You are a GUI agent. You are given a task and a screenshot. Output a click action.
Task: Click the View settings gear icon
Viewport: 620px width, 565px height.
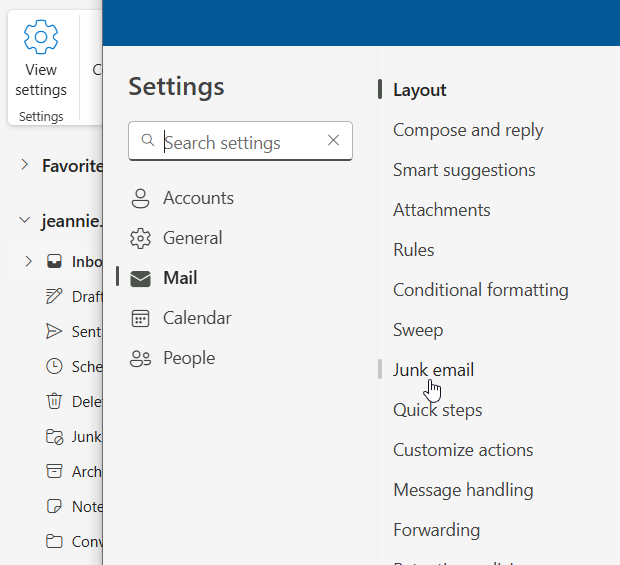[x=41, y=38]
